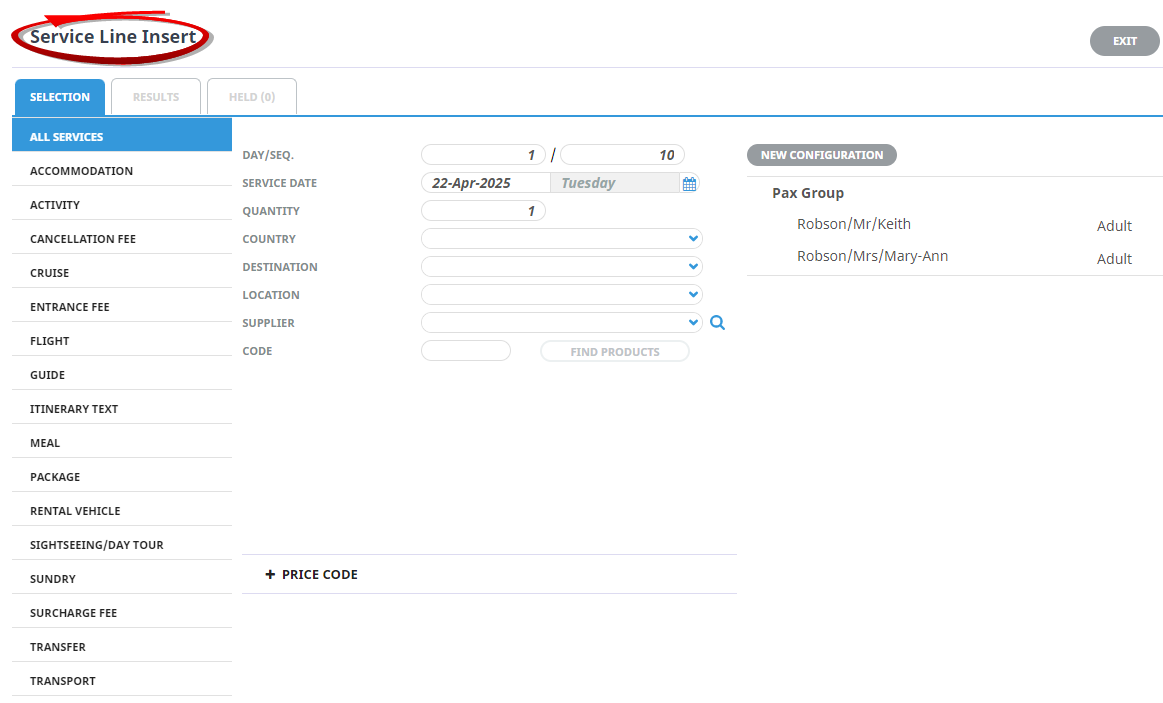Image resolution: width=1163 pixels, height=703 pixels.
Task: Open the Country dropdown
Action: tap(561, 239)
